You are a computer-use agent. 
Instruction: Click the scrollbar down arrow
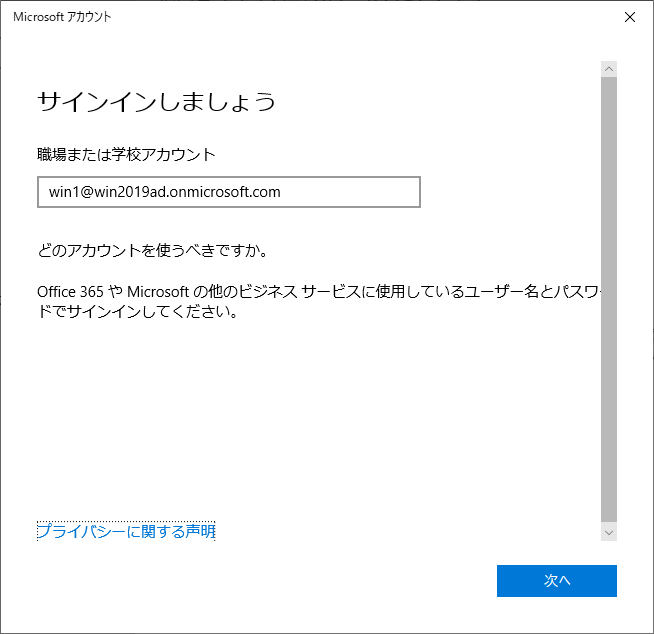click(609, 533)
